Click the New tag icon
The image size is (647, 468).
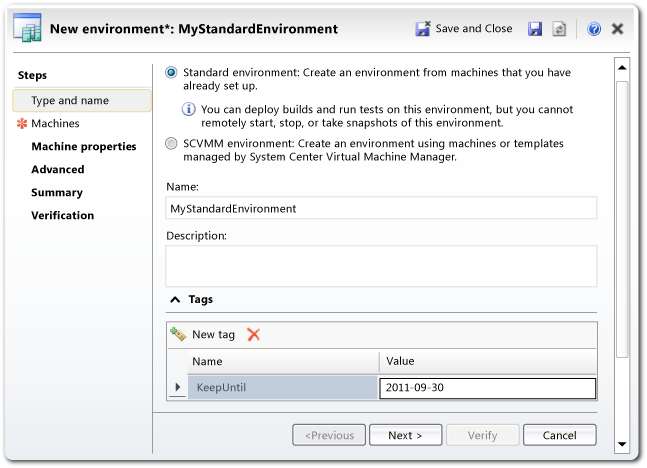(178, 334)
